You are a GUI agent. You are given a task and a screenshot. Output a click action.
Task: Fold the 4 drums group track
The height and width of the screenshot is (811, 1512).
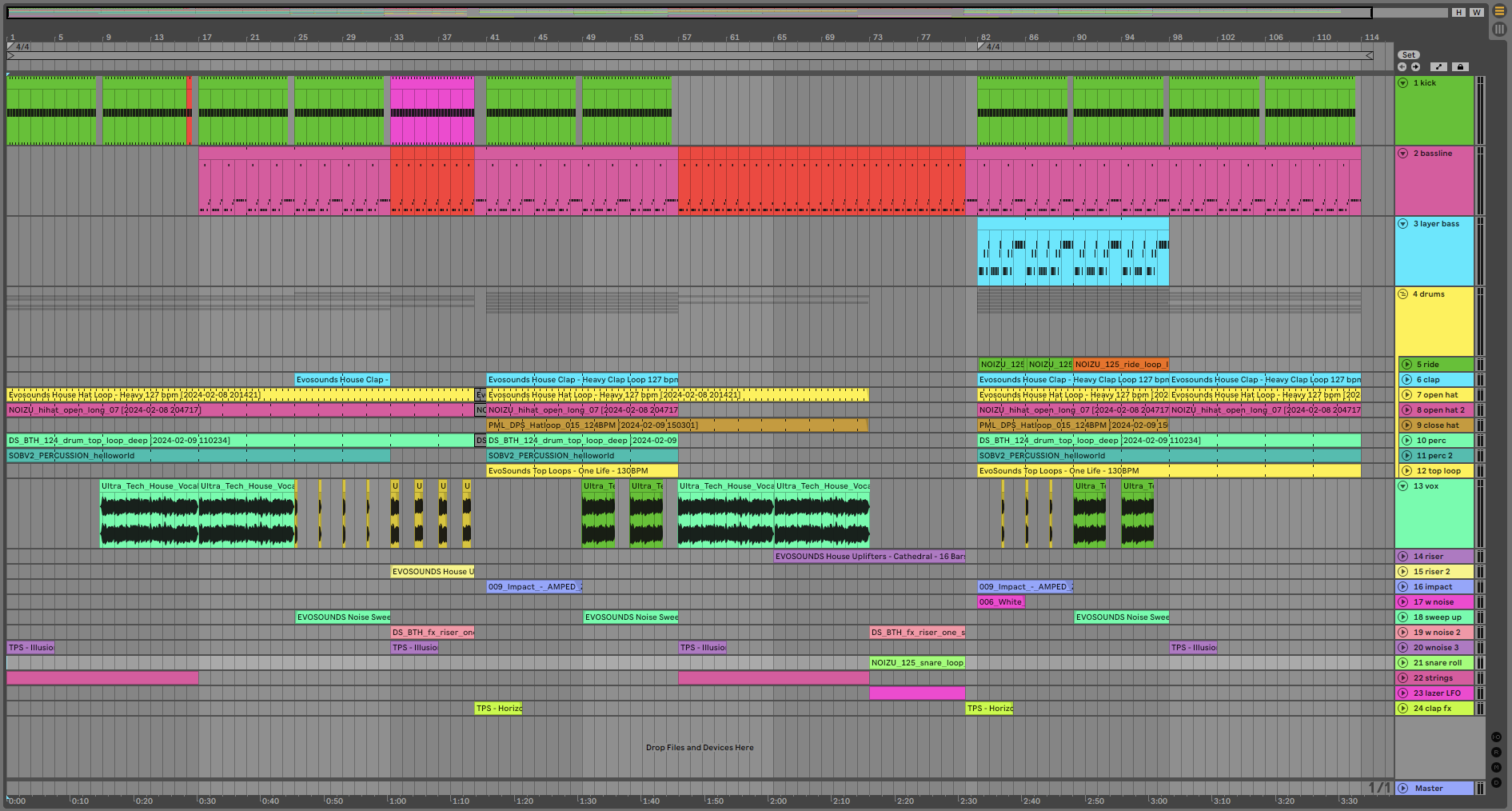[x=1403, y=294]
